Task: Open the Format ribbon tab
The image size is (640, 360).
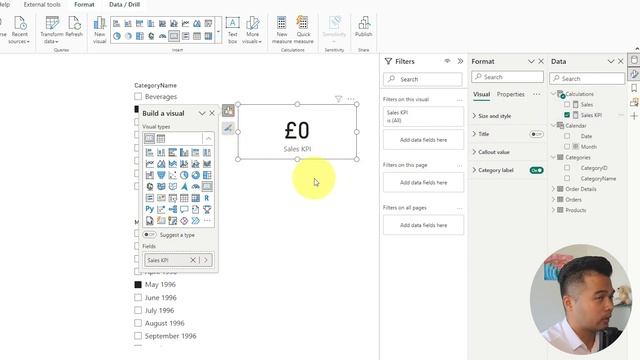Action: tap(84, 4)
